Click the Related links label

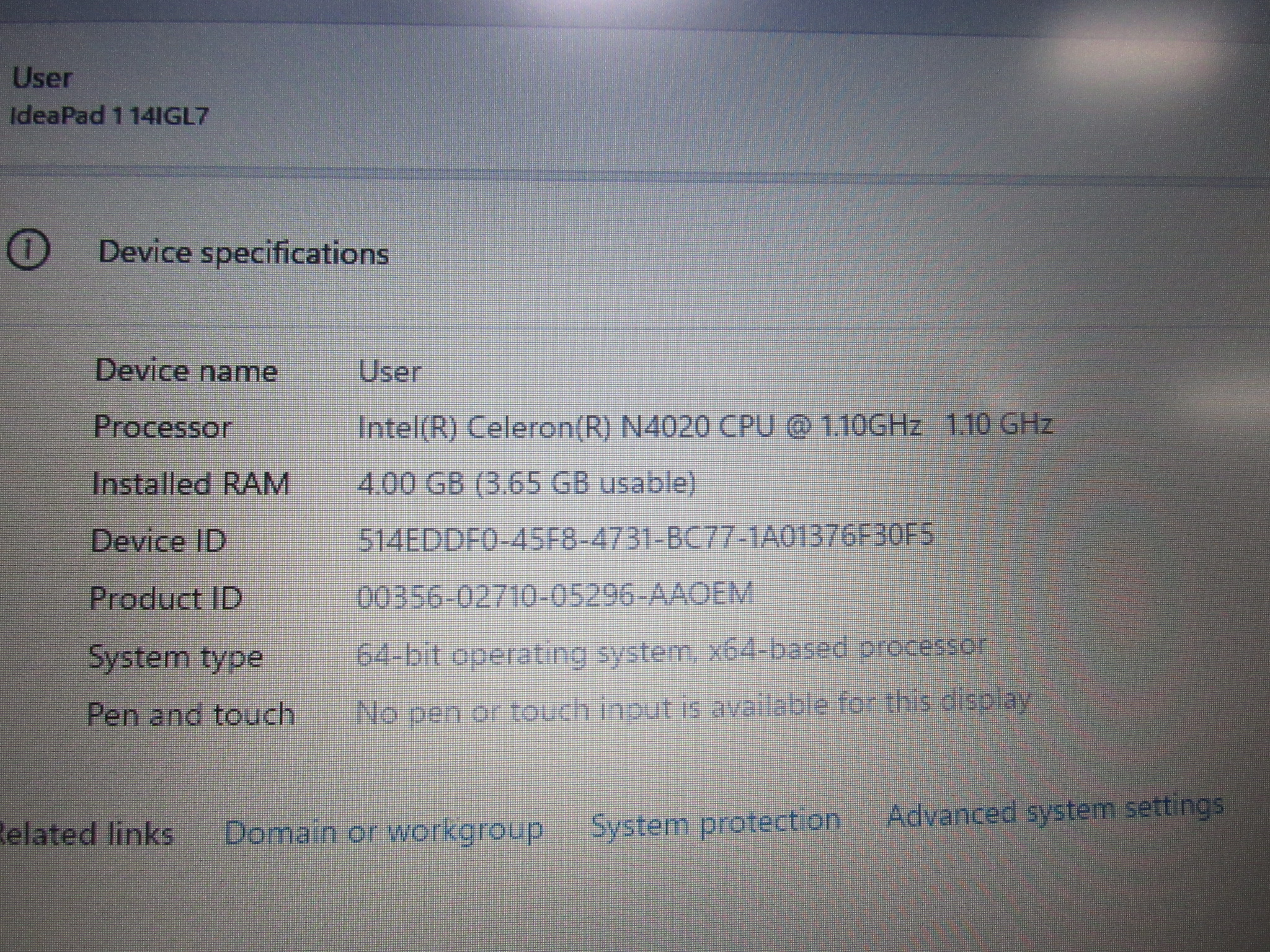86,834
